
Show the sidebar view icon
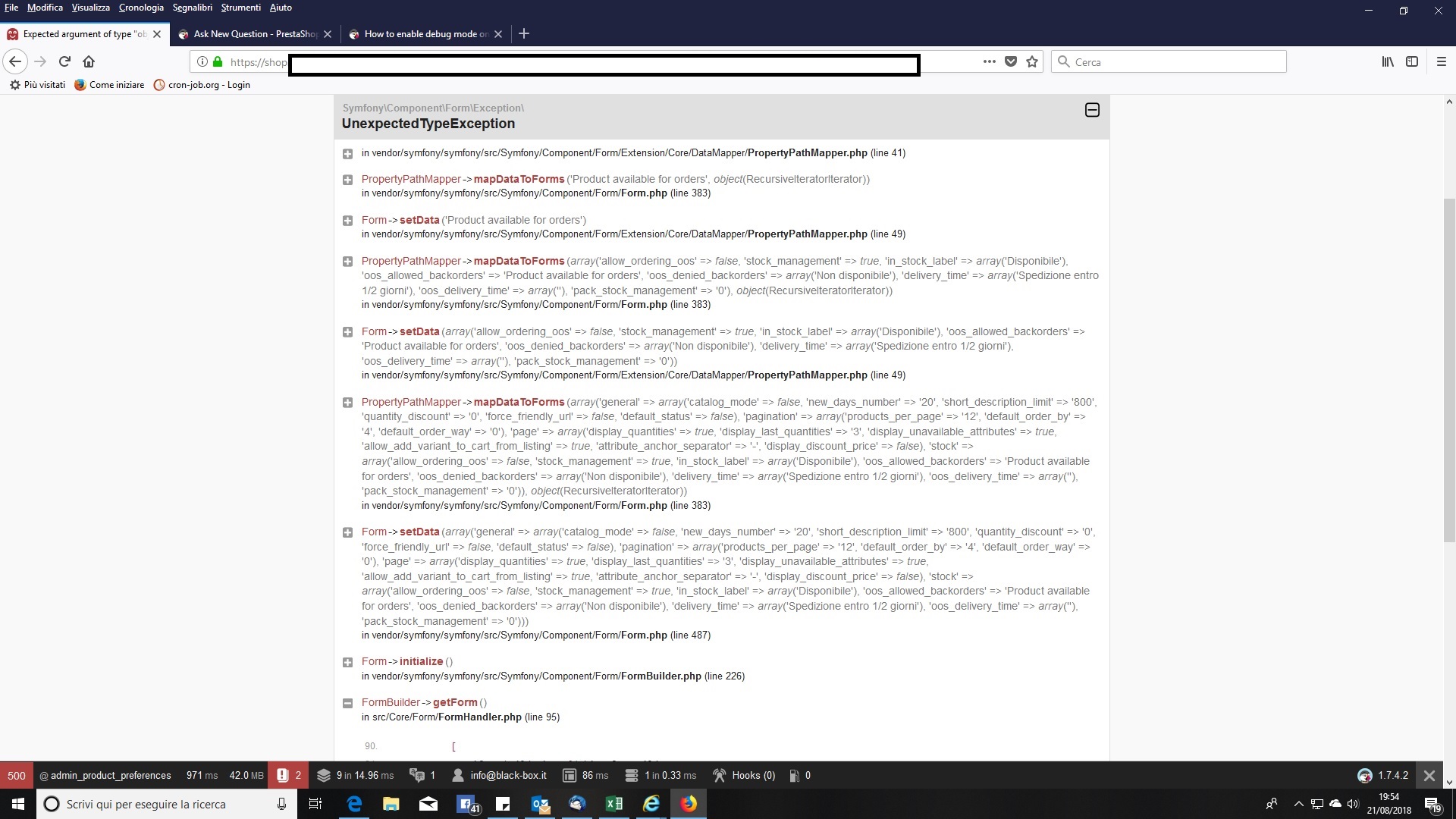[1412, 61]
